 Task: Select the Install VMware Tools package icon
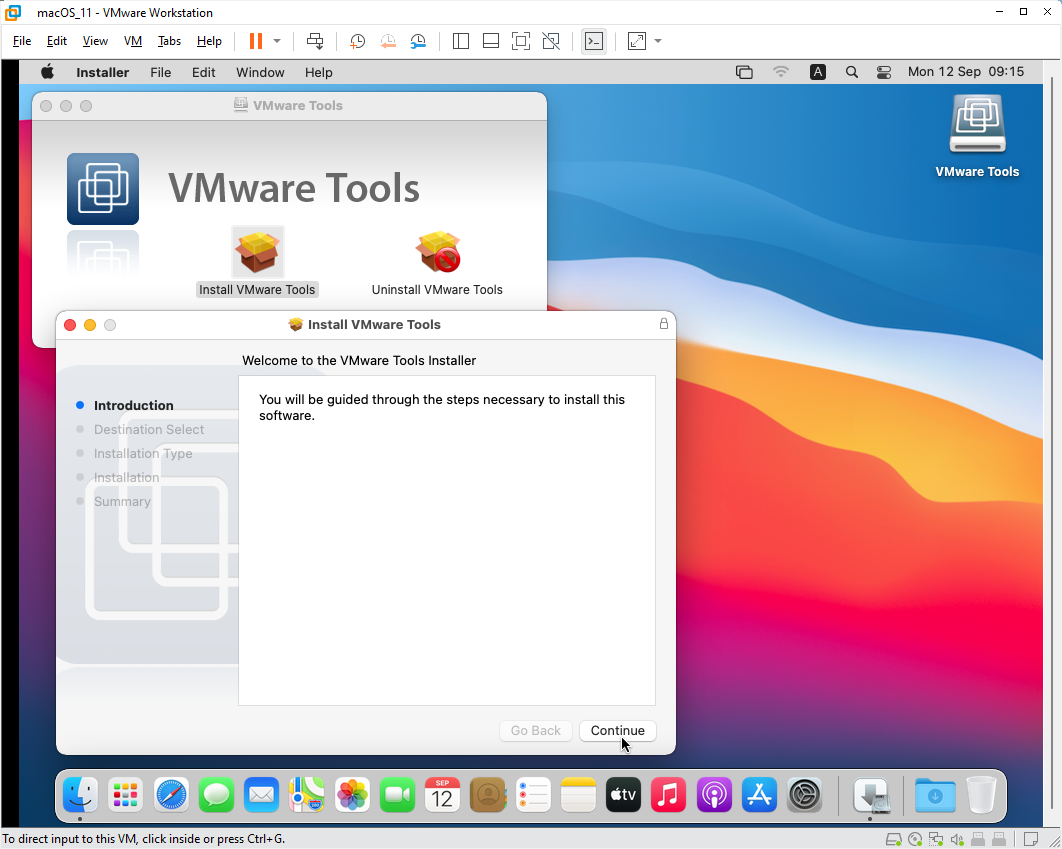[257, 253]
